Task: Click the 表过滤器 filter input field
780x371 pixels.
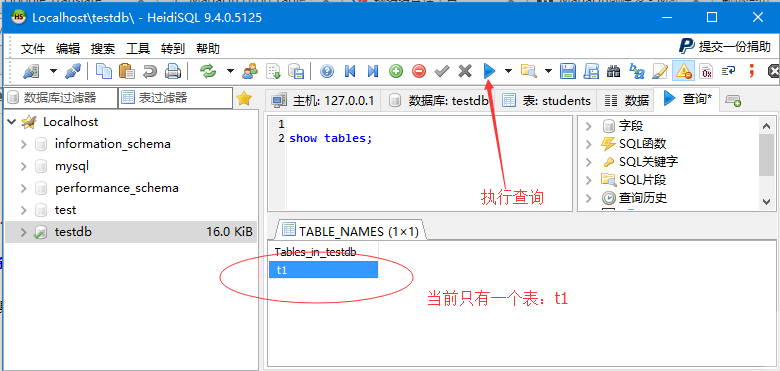Action: pyautogui.click(x=175, y=98)
